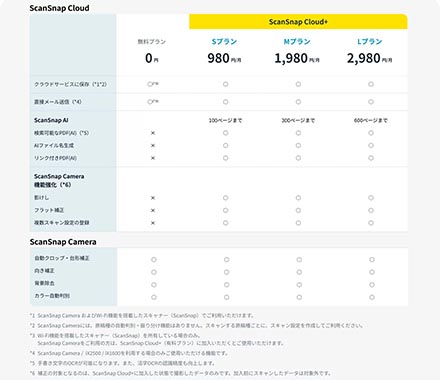Click the 無料プラン circle for 自動クロップ・台形補正

point(154,260)
